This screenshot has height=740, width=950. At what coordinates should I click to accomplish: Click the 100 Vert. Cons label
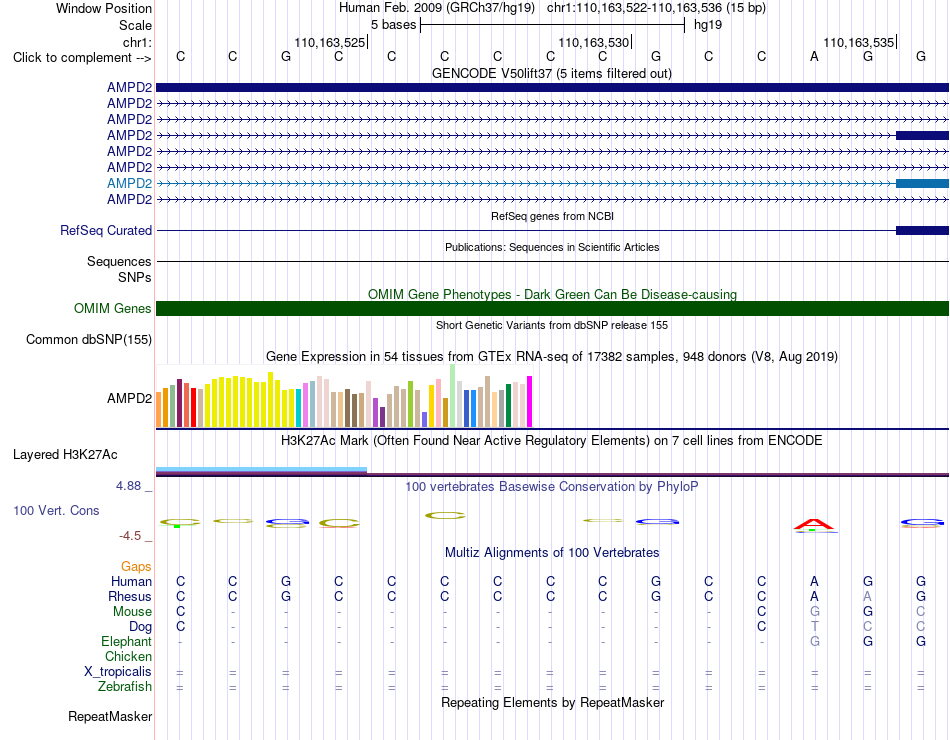click(x=56, y=510)
